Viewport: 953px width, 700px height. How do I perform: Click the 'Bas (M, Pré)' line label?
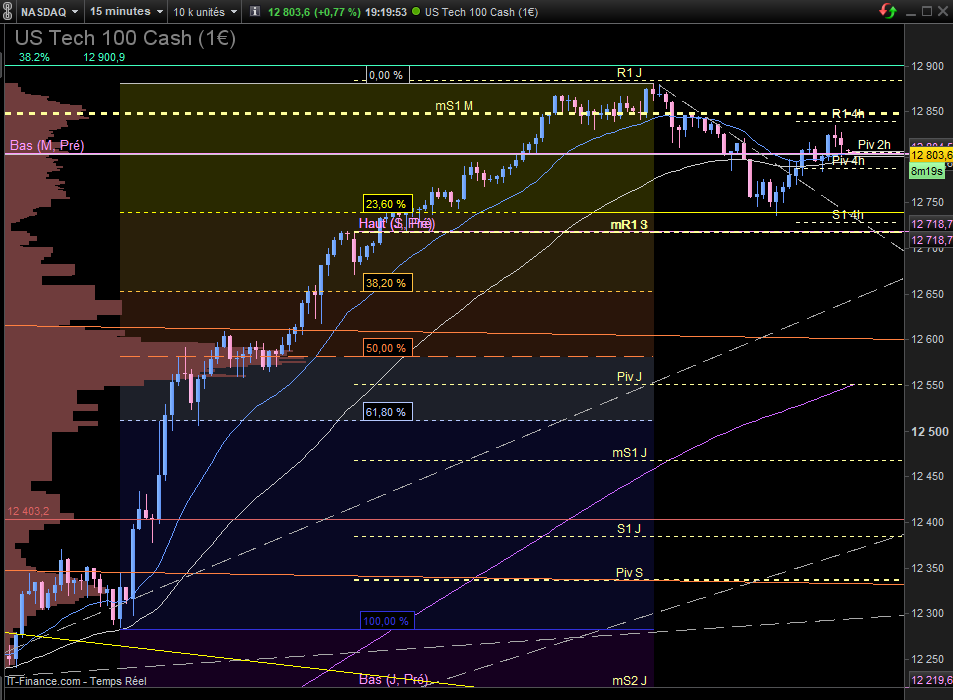pos(47,145)
